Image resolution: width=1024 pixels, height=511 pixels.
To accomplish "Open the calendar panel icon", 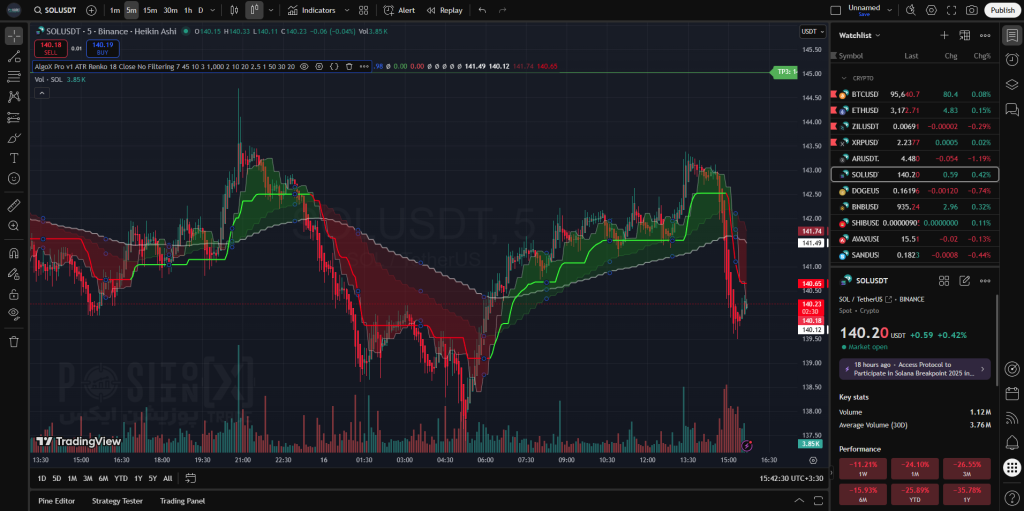I will pos(1012,393).
